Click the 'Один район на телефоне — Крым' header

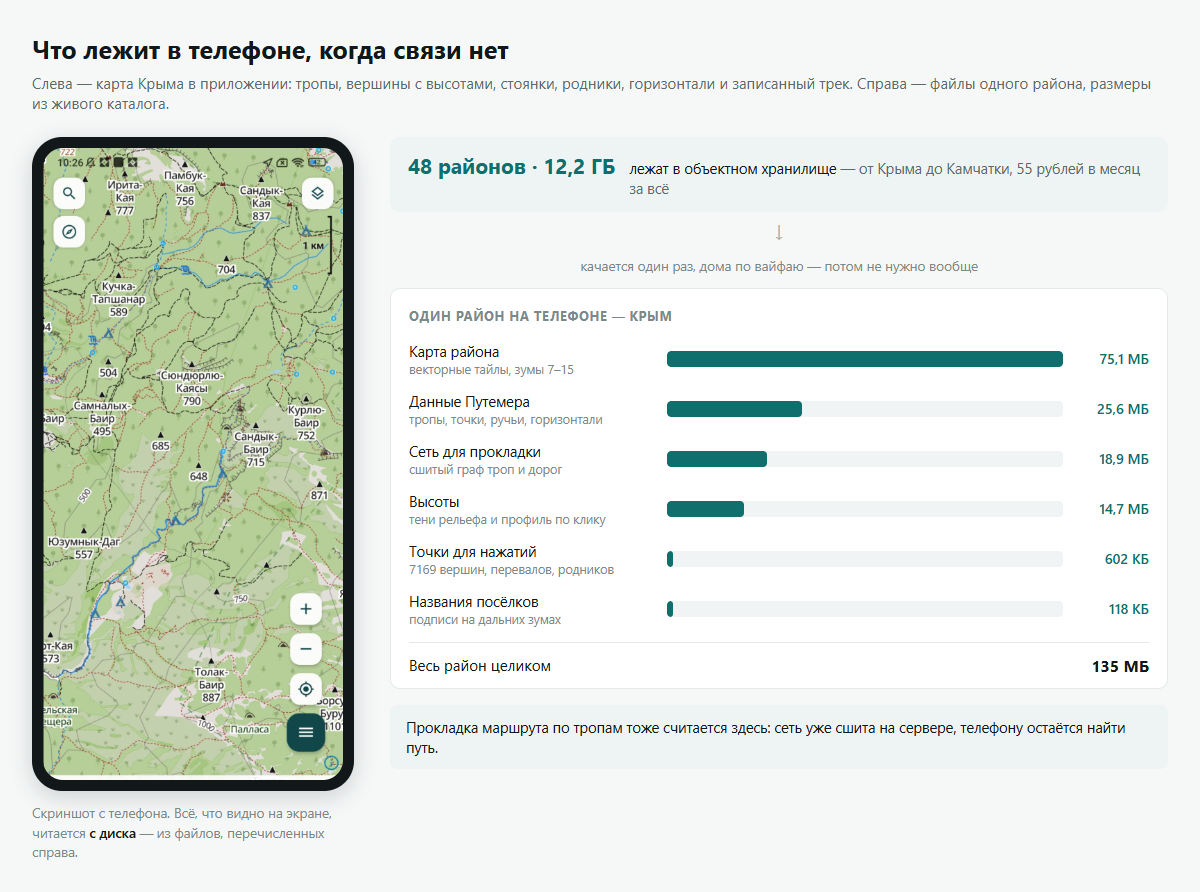pyautogui.click(x=540, y=316)
